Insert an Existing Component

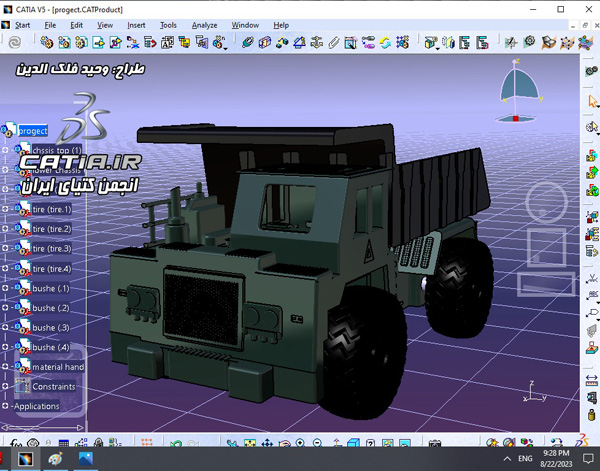[x=98, y=42]
